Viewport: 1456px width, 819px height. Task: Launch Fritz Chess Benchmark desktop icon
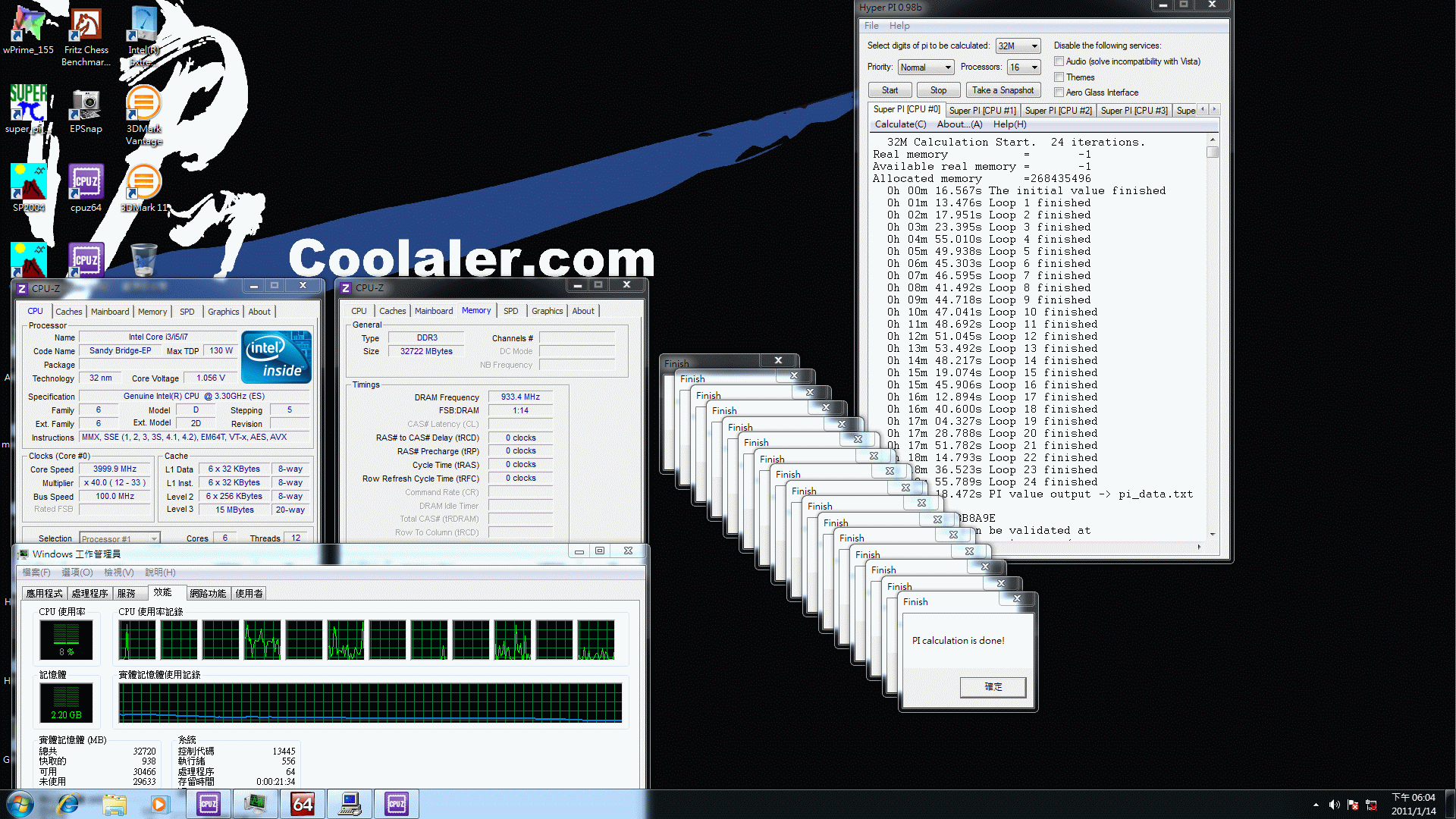click(86, 36)
